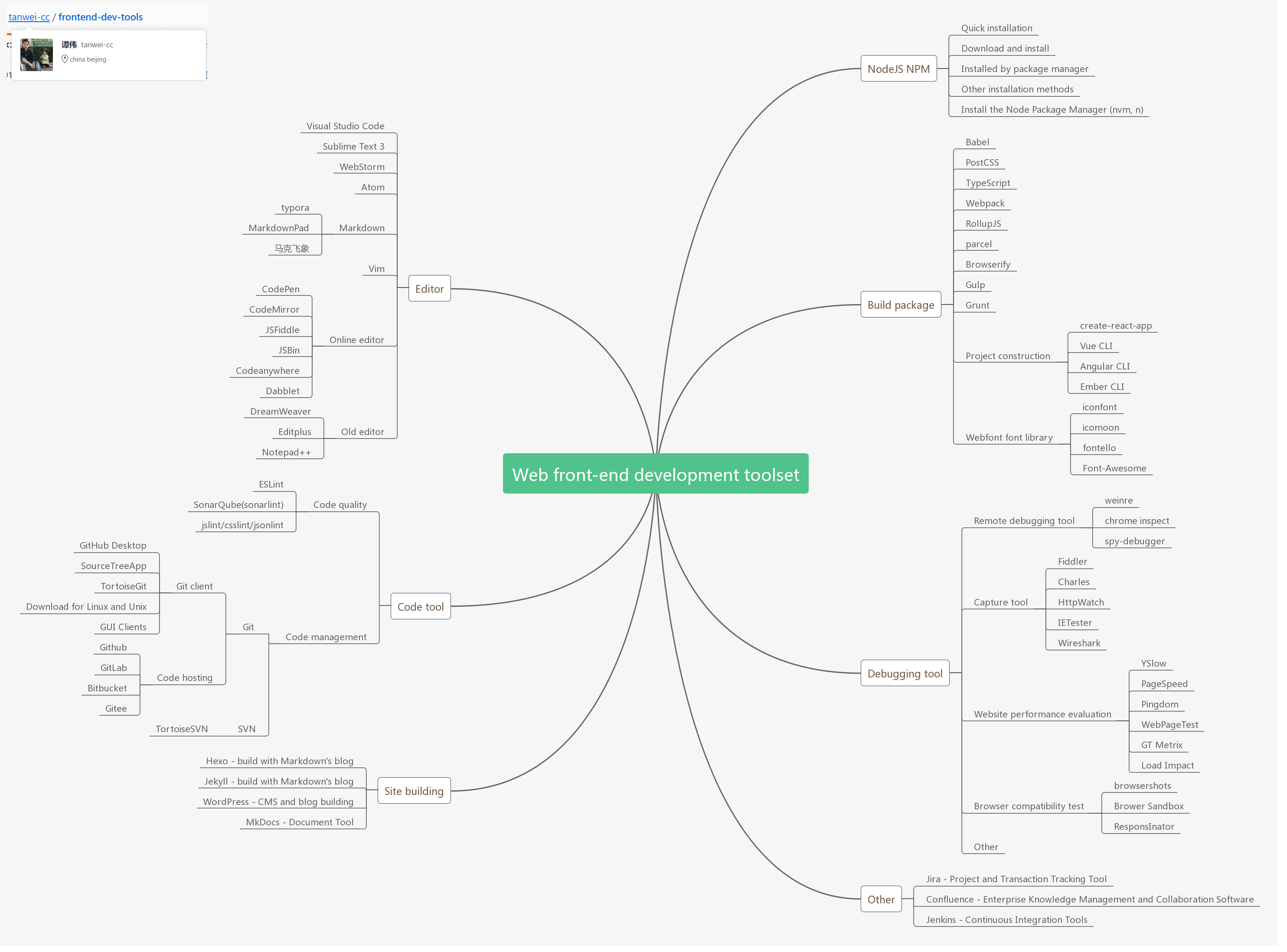Click the Babel item
This screenshot has width=1287, height=952.
coord(983,143)
